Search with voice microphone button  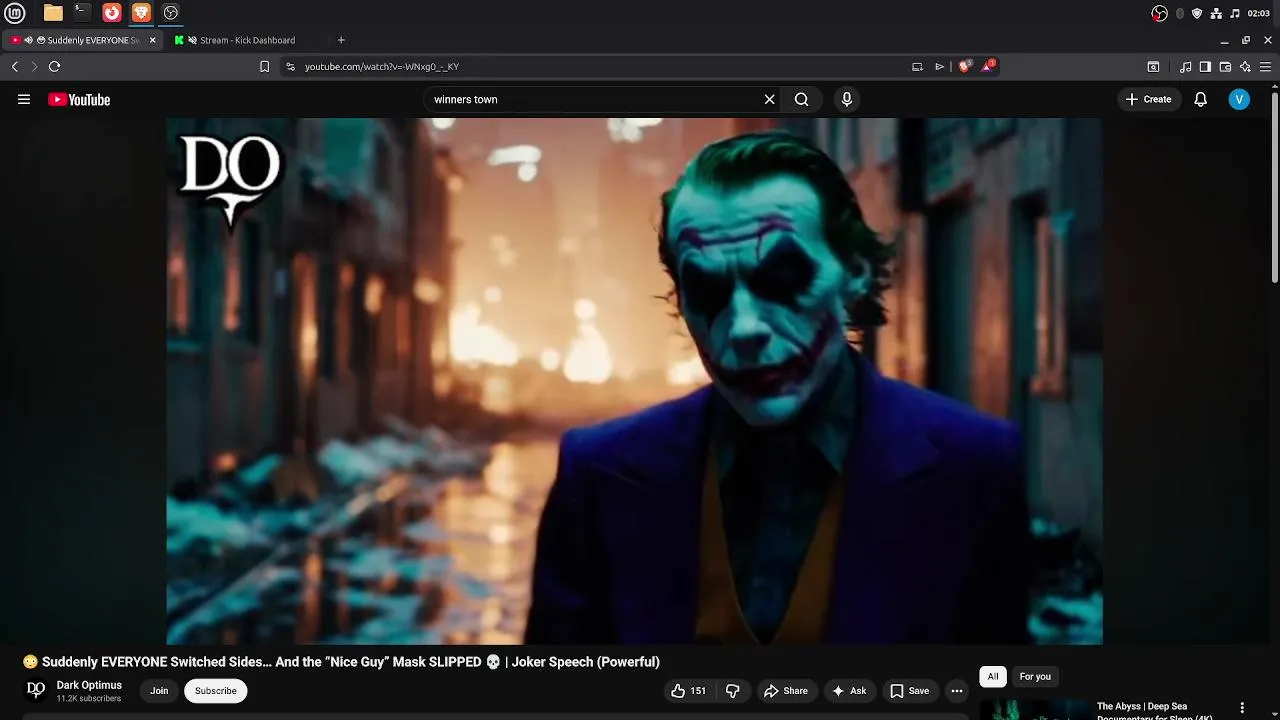point(847,99)
